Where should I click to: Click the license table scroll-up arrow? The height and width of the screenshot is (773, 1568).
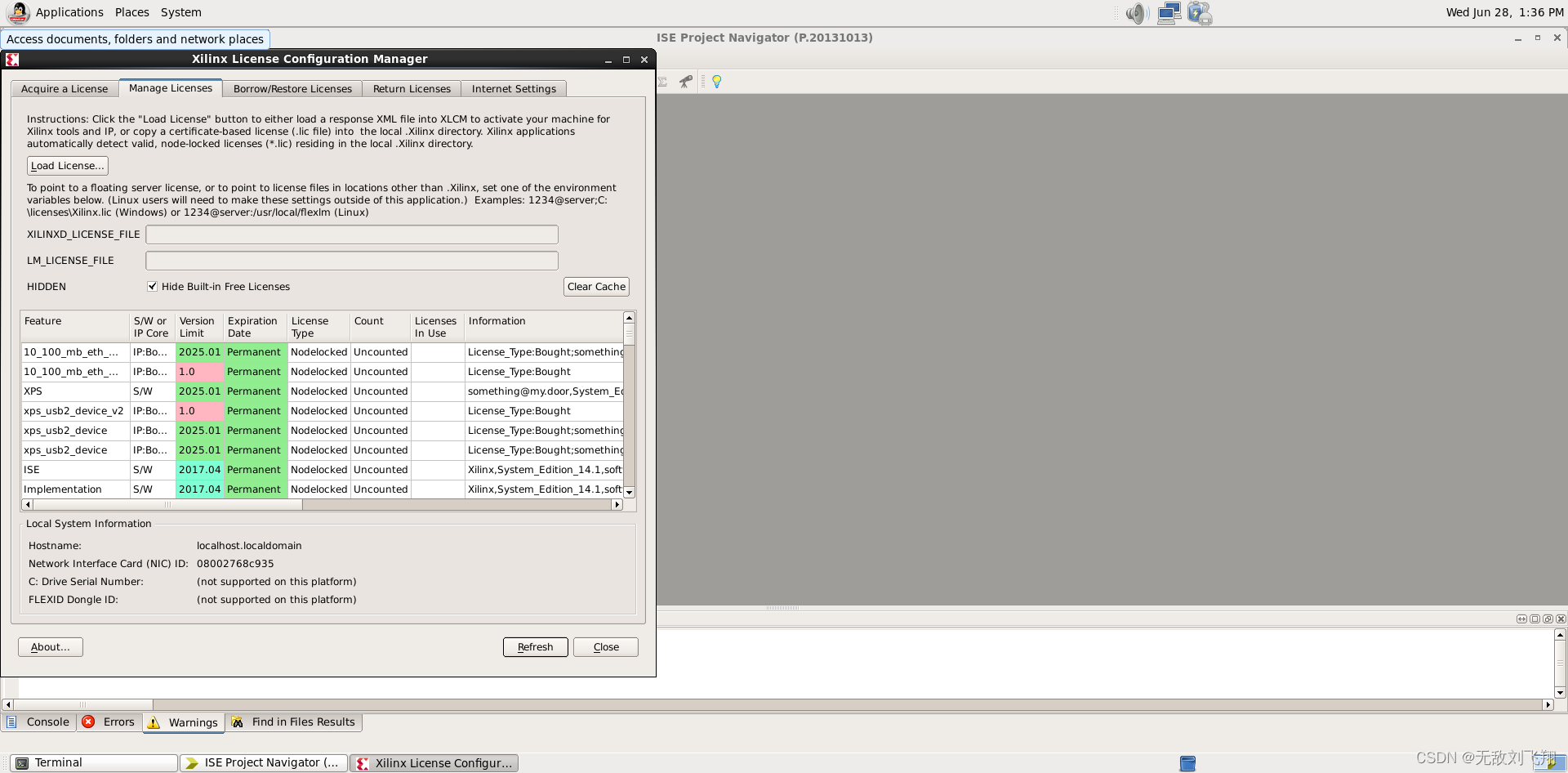629,318
